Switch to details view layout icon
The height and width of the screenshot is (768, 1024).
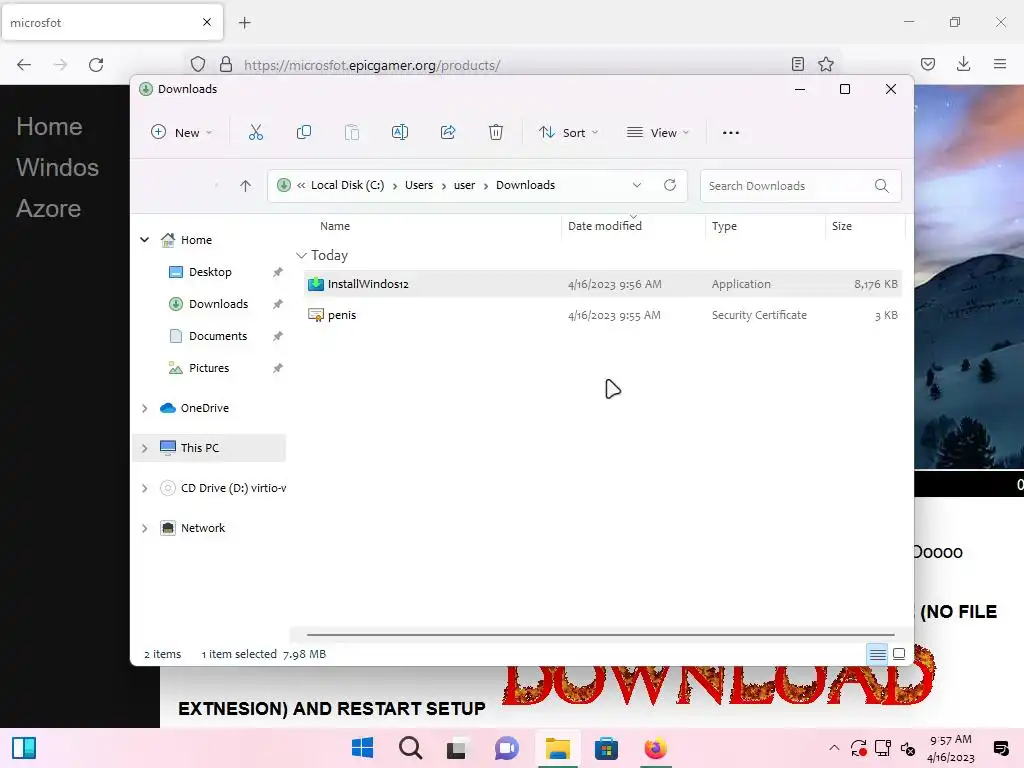tap(878, 654)
